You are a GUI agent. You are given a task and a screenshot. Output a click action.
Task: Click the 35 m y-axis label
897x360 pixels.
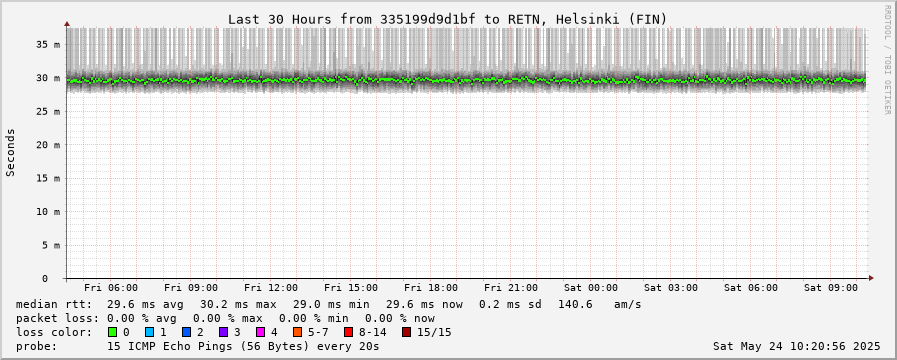pos(49,45)
